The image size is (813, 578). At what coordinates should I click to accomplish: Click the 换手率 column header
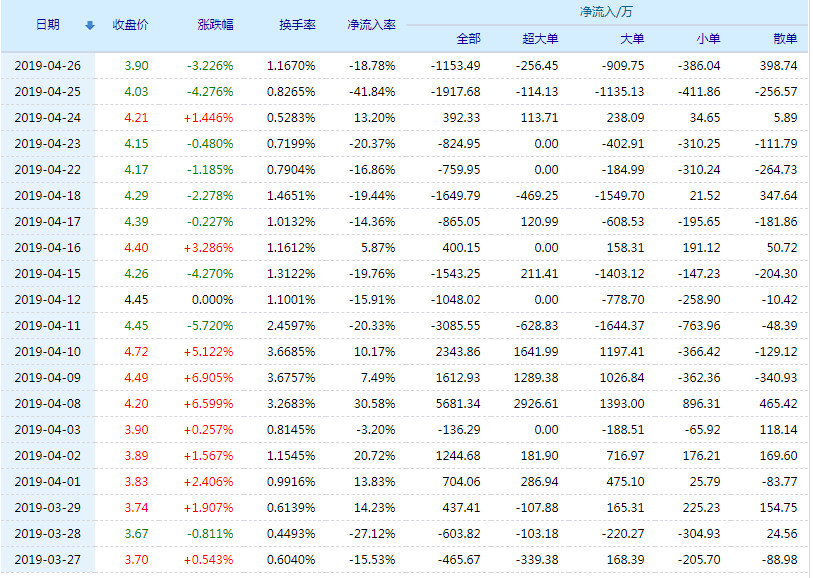(297, 25)
